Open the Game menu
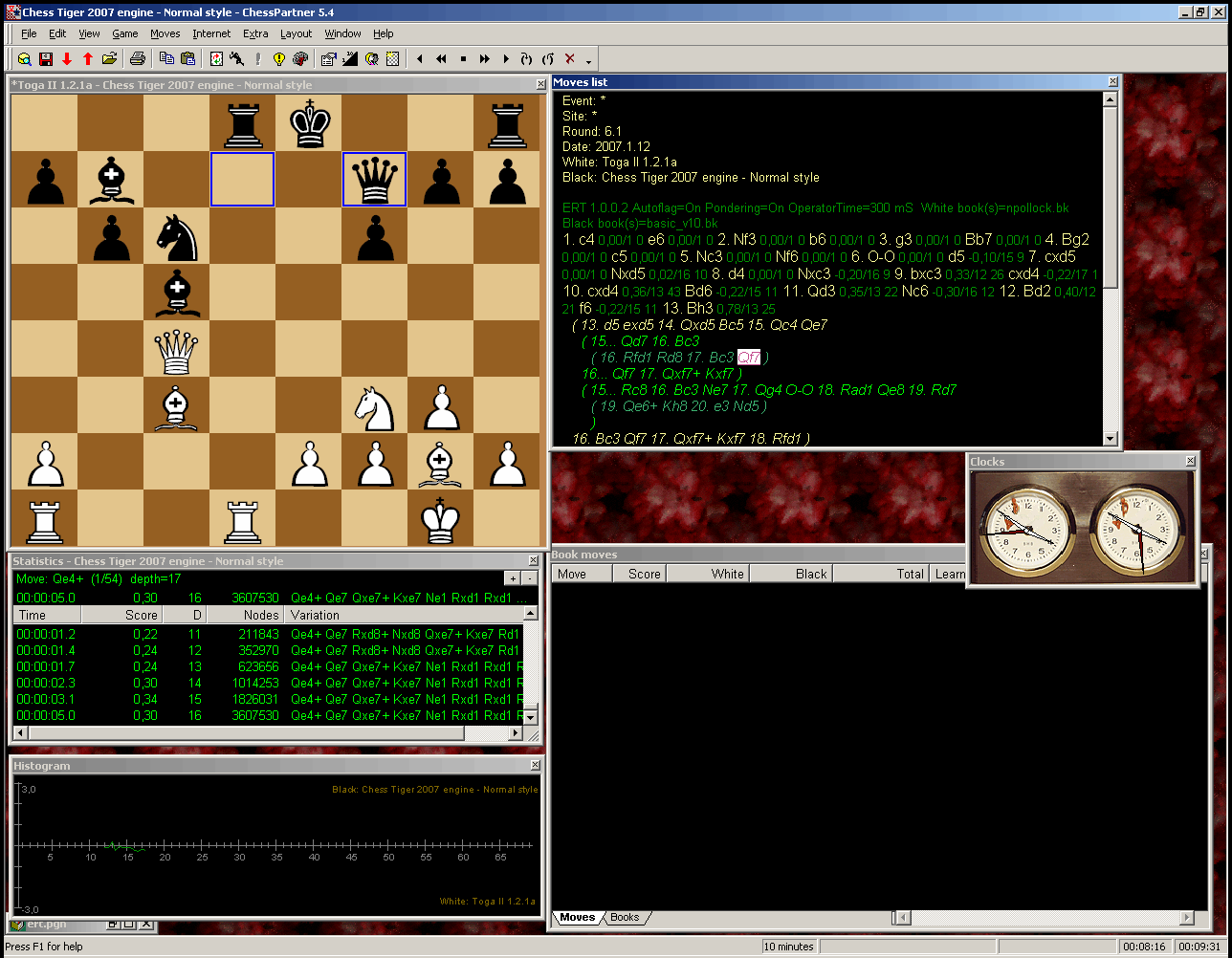The width and height of the screenshot is (1232, 958). pyautogui.click(x=125, y=33)
